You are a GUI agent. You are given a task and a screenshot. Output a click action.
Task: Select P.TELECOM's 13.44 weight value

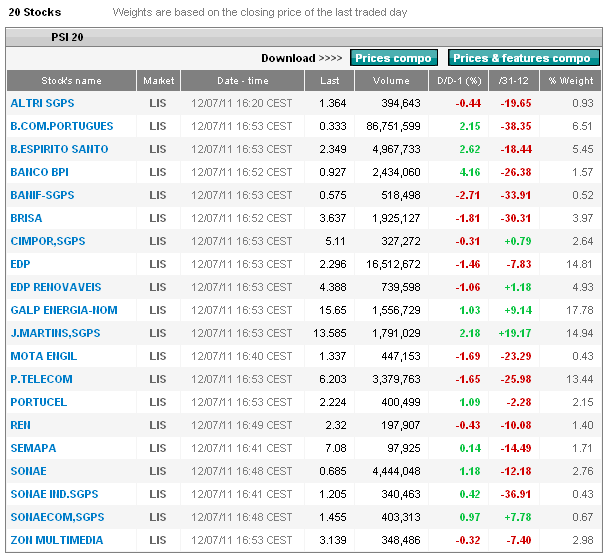point(579,379)
